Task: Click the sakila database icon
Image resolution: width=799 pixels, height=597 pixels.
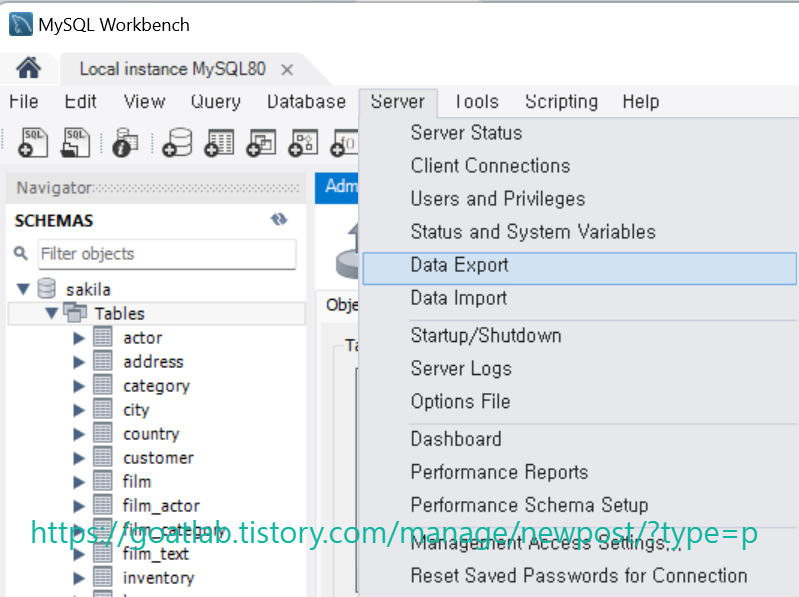Action: coord(46,288)
